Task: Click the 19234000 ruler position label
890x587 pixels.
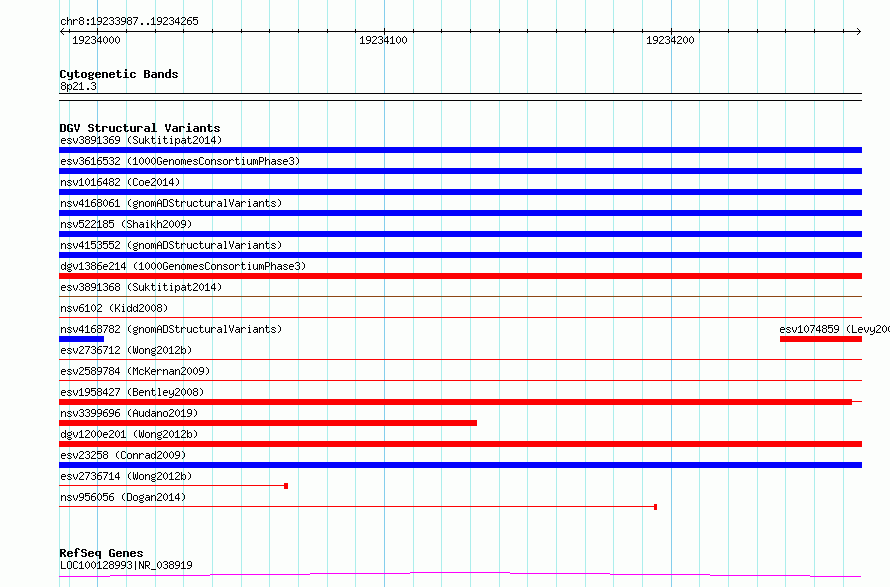Action: tap(96, 40)
